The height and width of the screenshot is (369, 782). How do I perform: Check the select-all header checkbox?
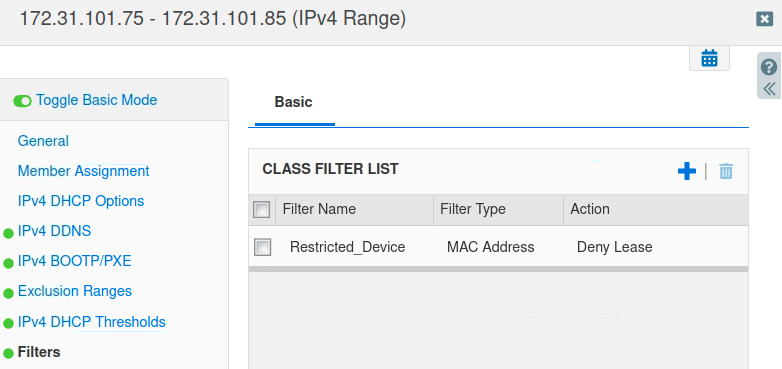pos(262,209)
